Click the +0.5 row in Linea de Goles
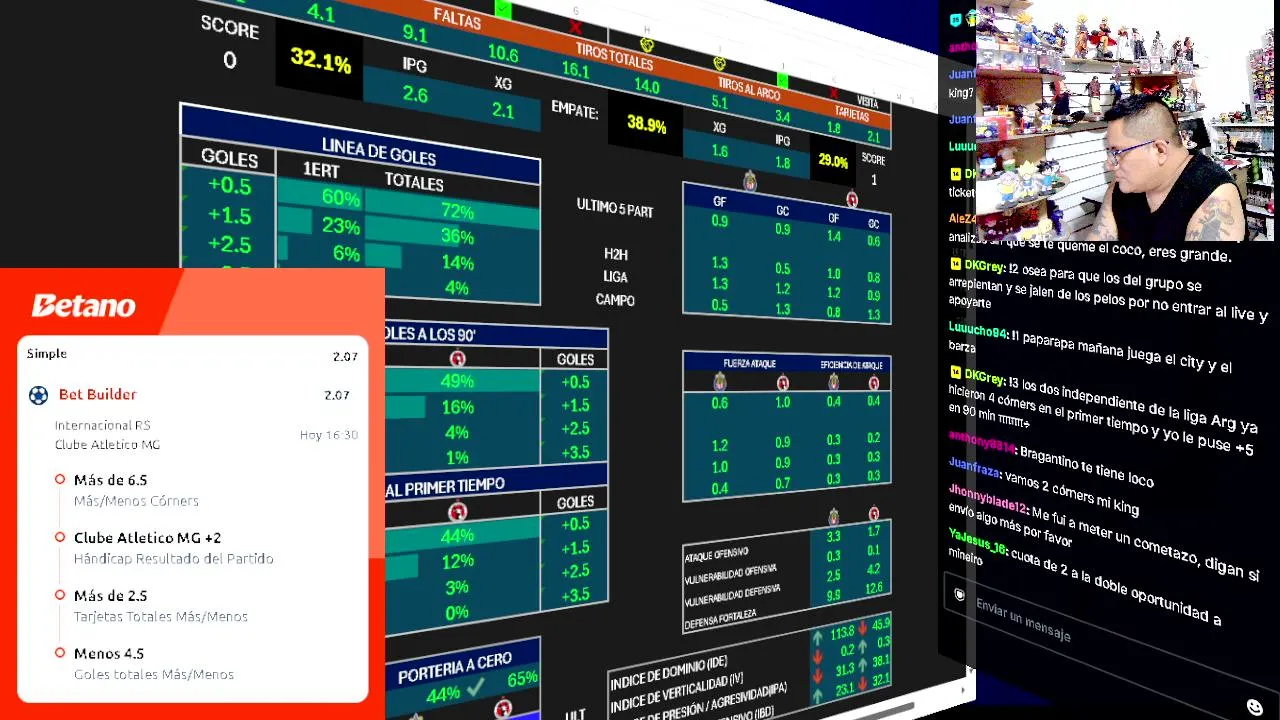The height and width of the screenshot is (720, 1280). (228, 186)
